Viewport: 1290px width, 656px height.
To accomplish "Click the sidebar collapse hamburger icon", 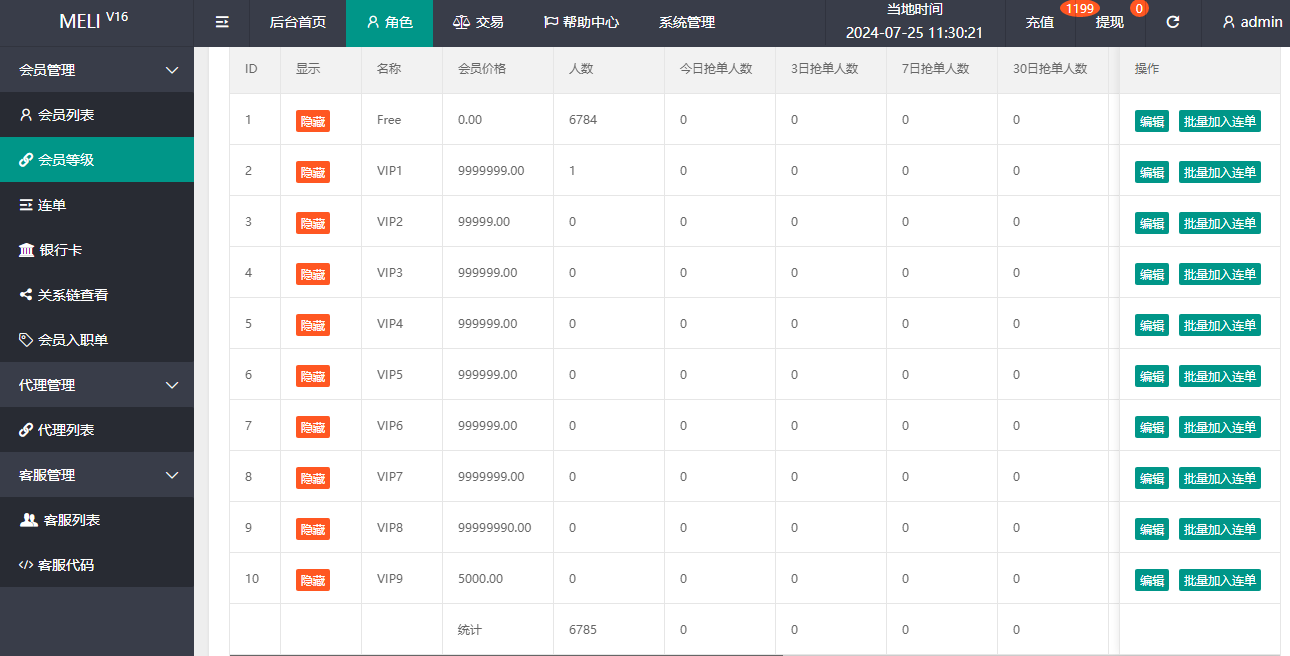I will click(x=222, y=22).
